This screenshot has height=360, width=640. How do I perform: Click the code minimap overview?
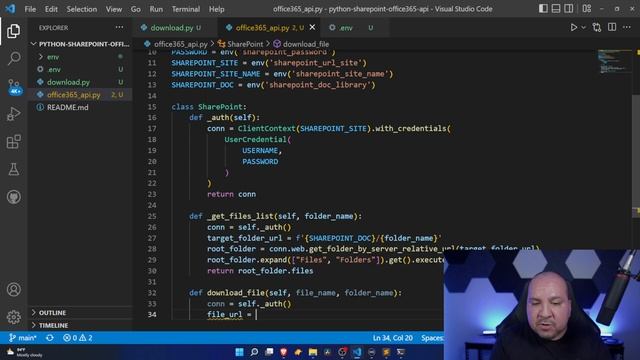[615, 62]
